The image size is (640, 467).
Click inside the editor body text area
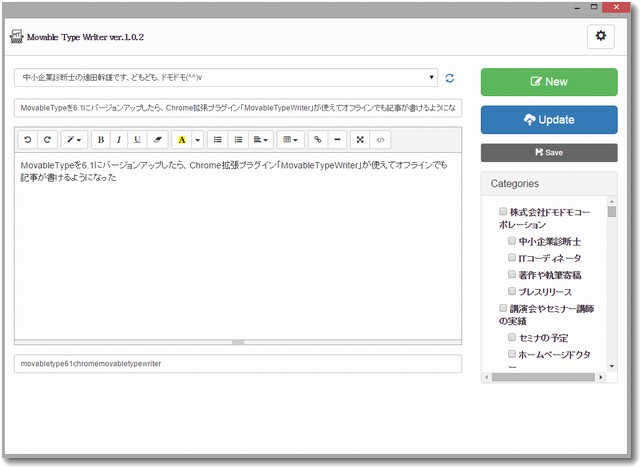pyautogui.click(x=238, y=246)
